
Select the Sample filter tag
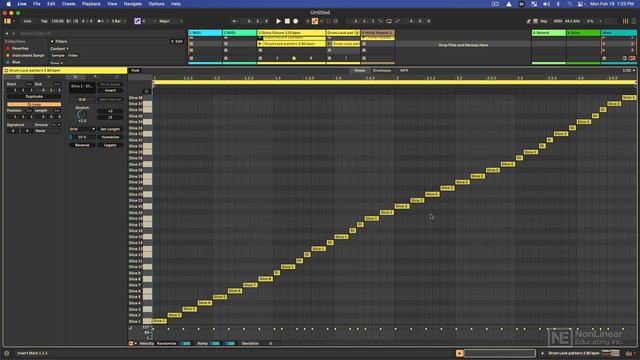pyautogui.click(x=58, y=56)
